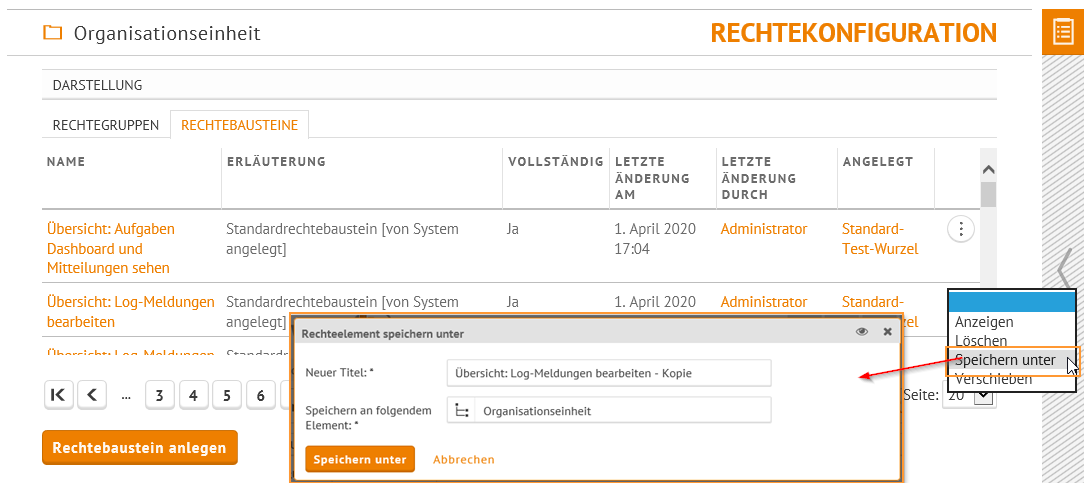Sort by the Name column header
The height and width of the screenshot is (483, 1084).
pos(66,162)
